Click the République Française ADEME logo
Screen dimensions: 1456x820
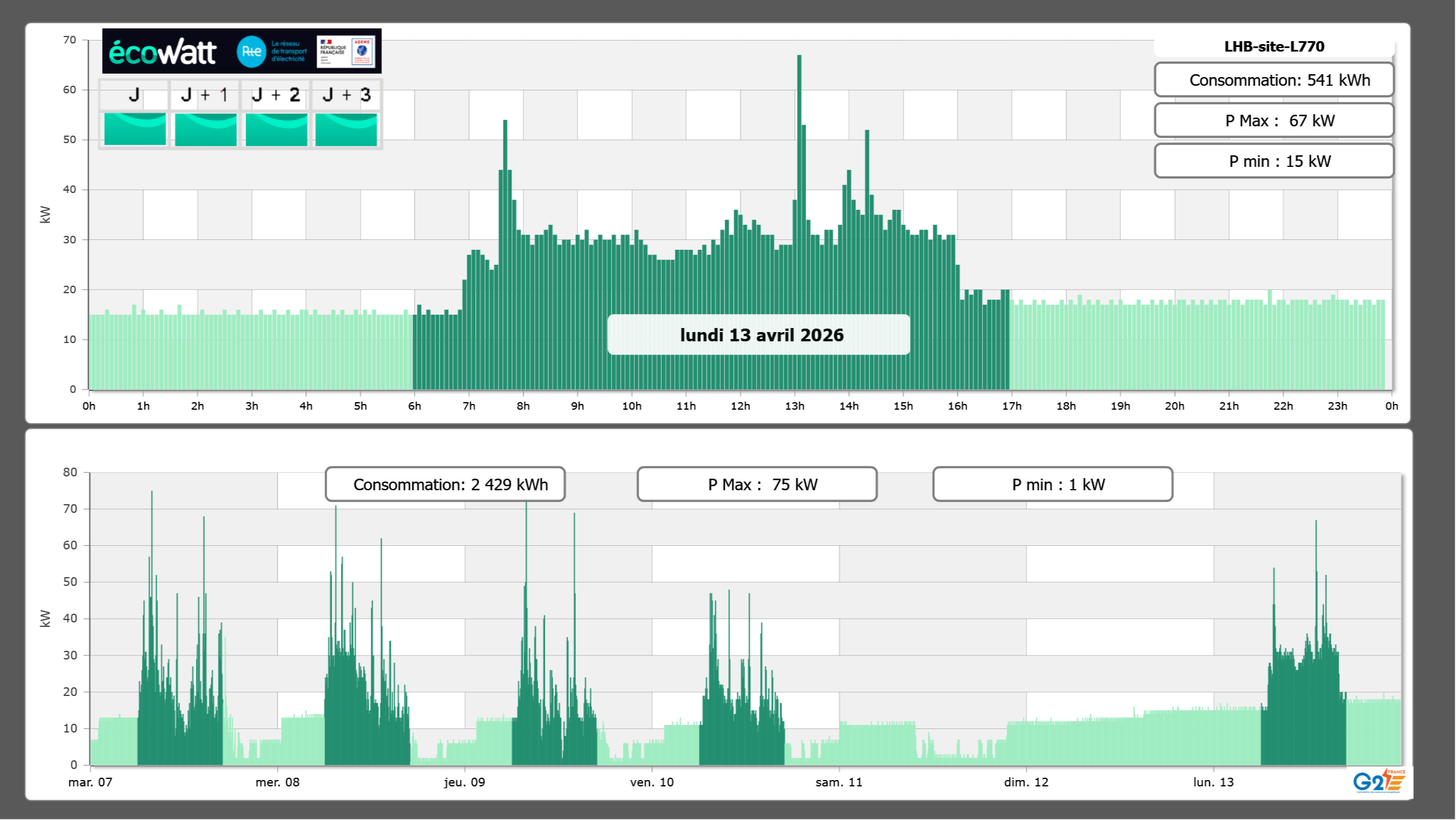[346, 52]
